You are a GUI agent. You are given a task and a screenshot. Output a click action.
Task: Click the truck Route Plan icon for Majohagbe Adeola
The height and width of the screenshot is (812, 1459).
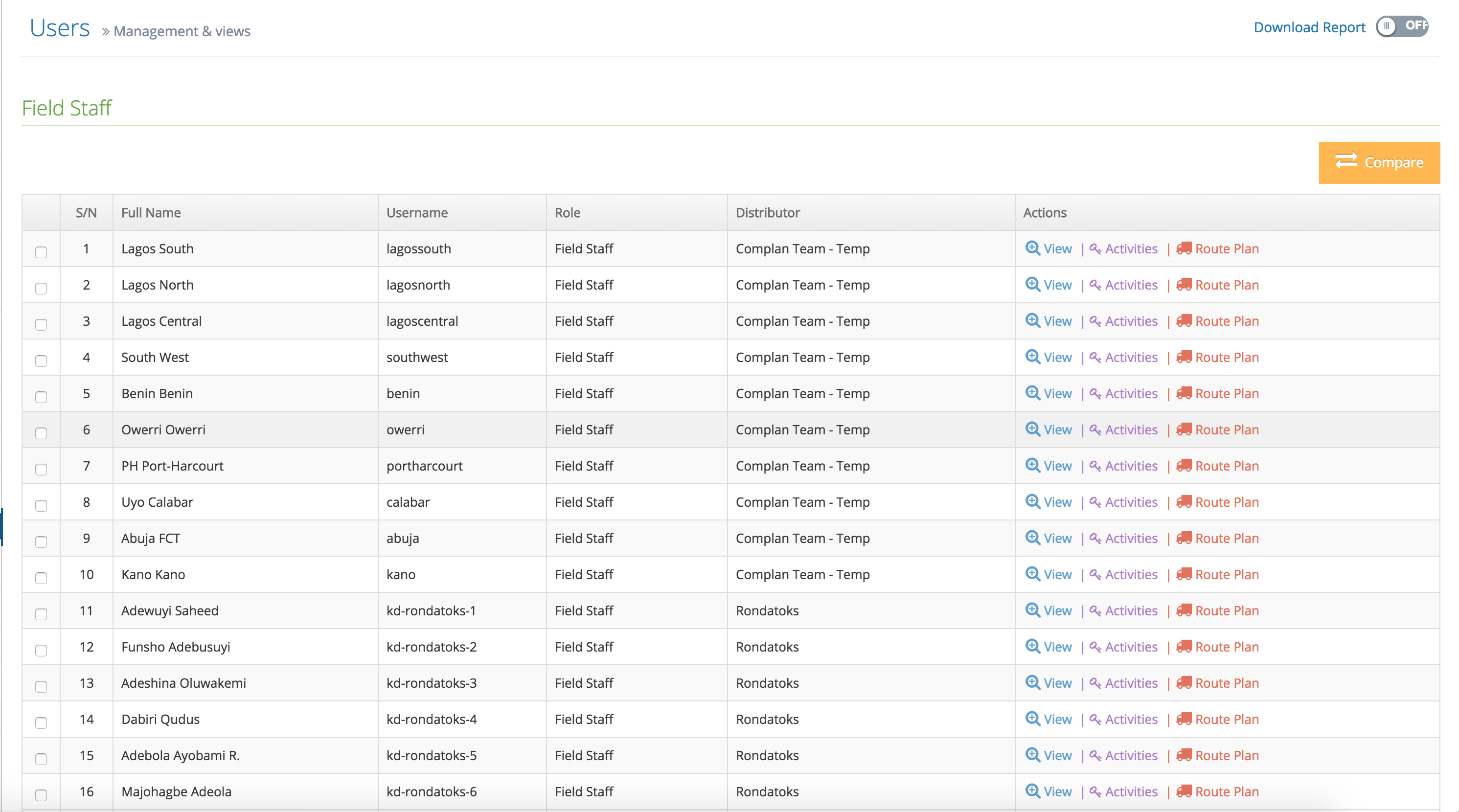[x=1183, y=791]
